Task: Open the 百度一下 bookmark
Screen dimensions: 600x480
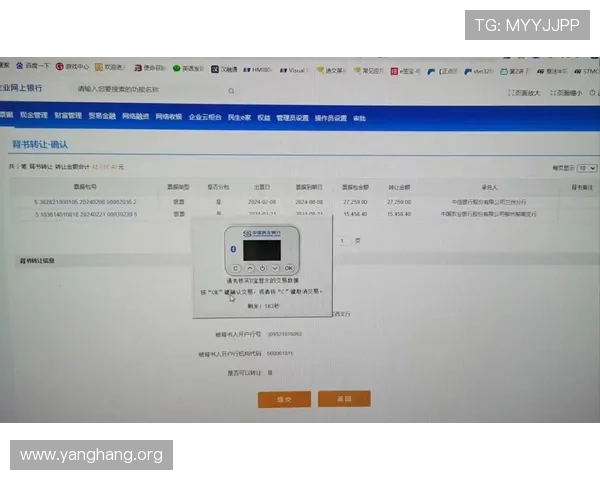Action: click(33, 66)
